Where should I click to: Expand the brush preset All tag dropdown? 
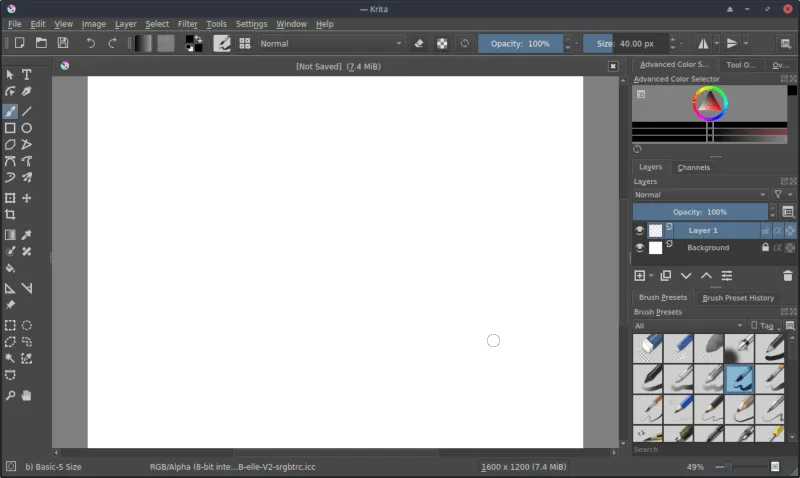point(689,326)
